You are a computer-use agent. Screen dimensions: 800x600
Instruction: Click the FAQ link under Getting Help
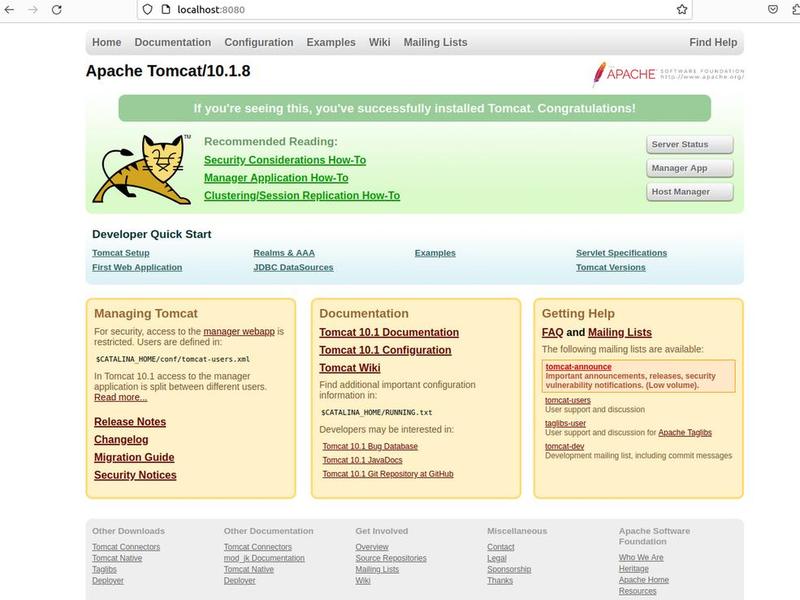pyautogui.click(x=552, y=333)
